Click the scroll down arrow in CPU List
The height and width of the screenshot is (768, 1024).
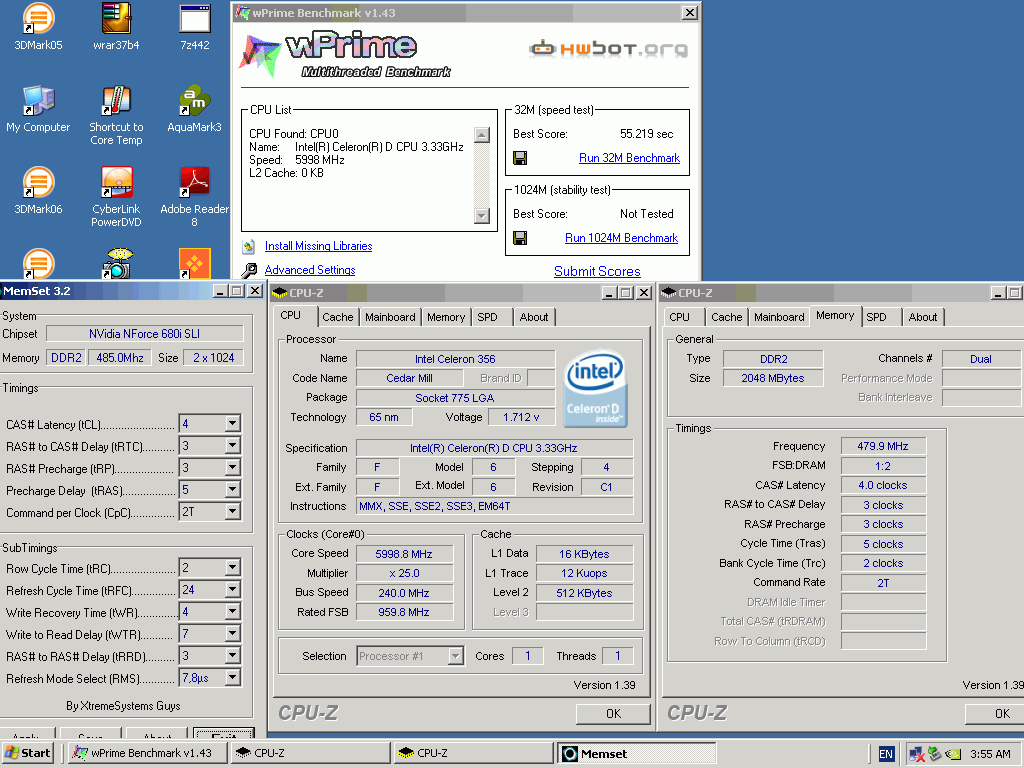pos(482,216)
